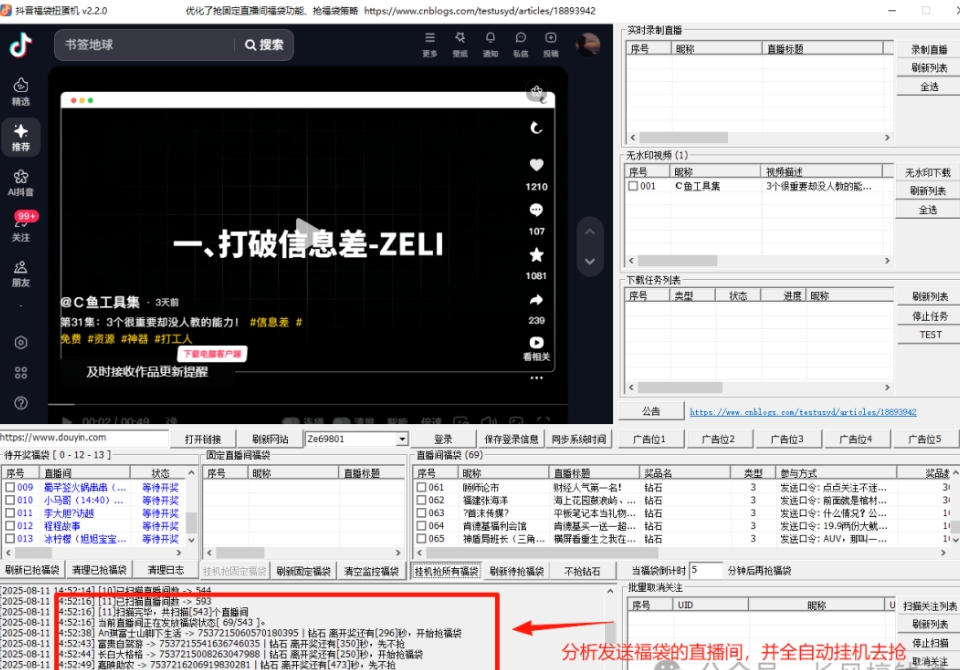
Task: Click the 刷新网站 button
Action: pos(270,439)
